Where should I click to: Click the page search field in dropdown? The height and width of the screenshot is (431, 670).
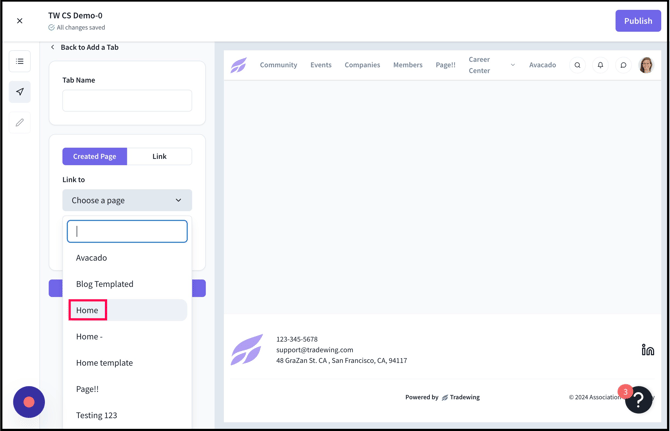tap(127, 232)
